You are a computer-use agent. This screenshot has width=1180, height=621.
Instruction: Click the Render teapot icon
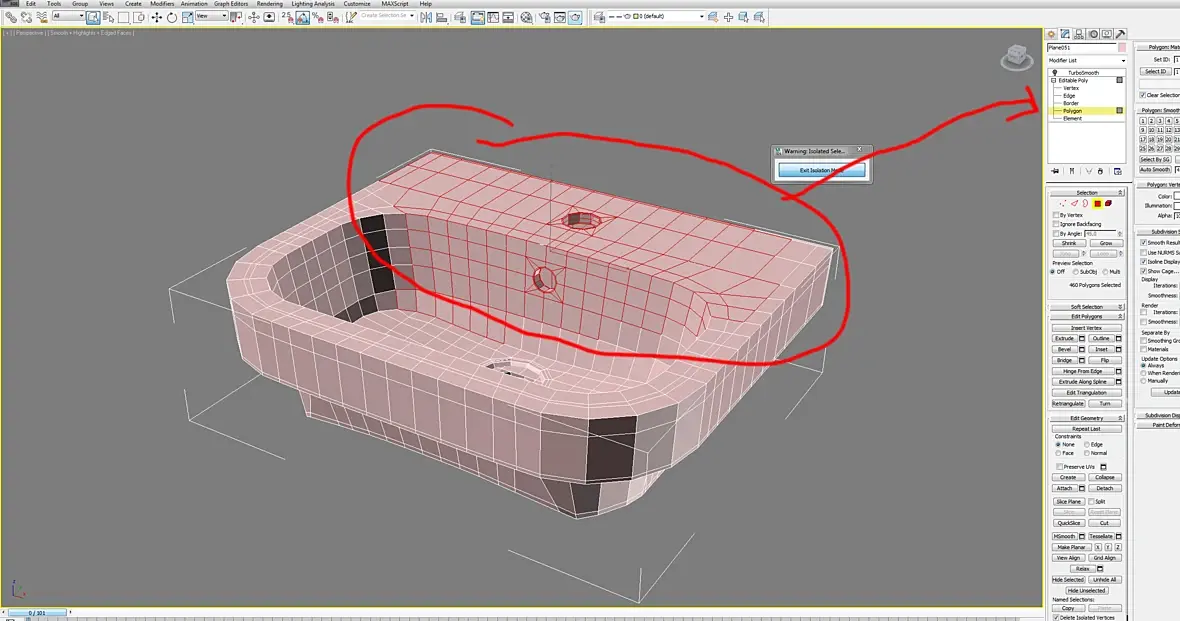coord(575,17)
